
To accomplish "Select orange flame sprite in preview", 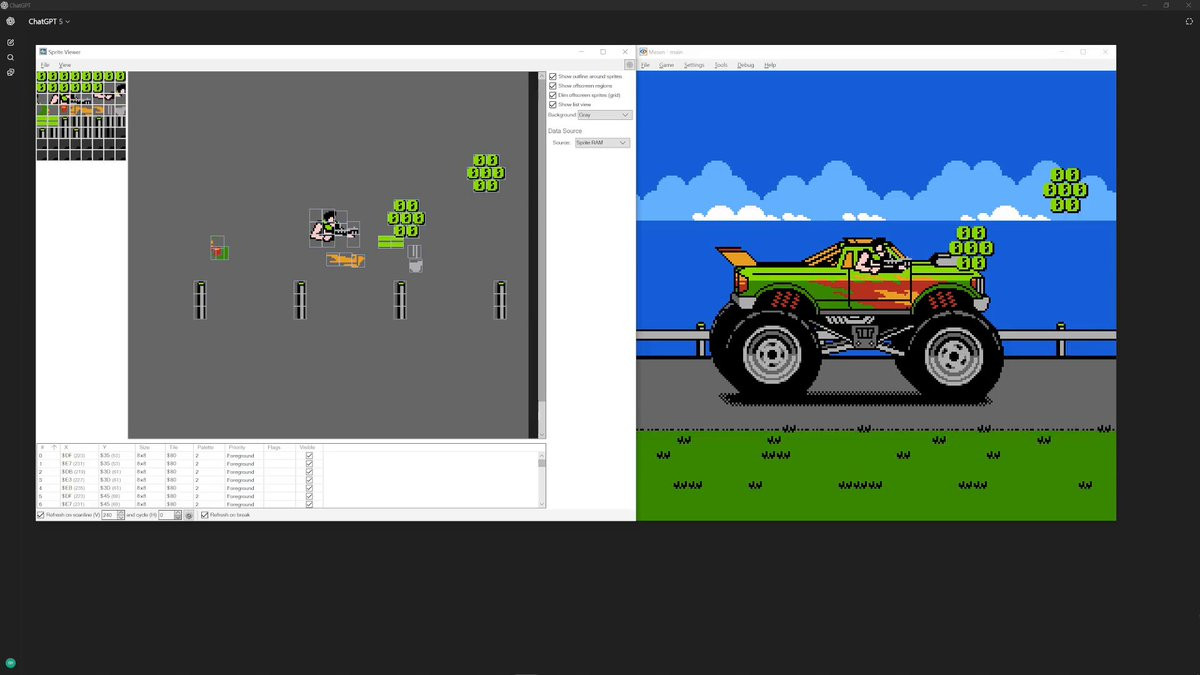I will coord(345,260).
